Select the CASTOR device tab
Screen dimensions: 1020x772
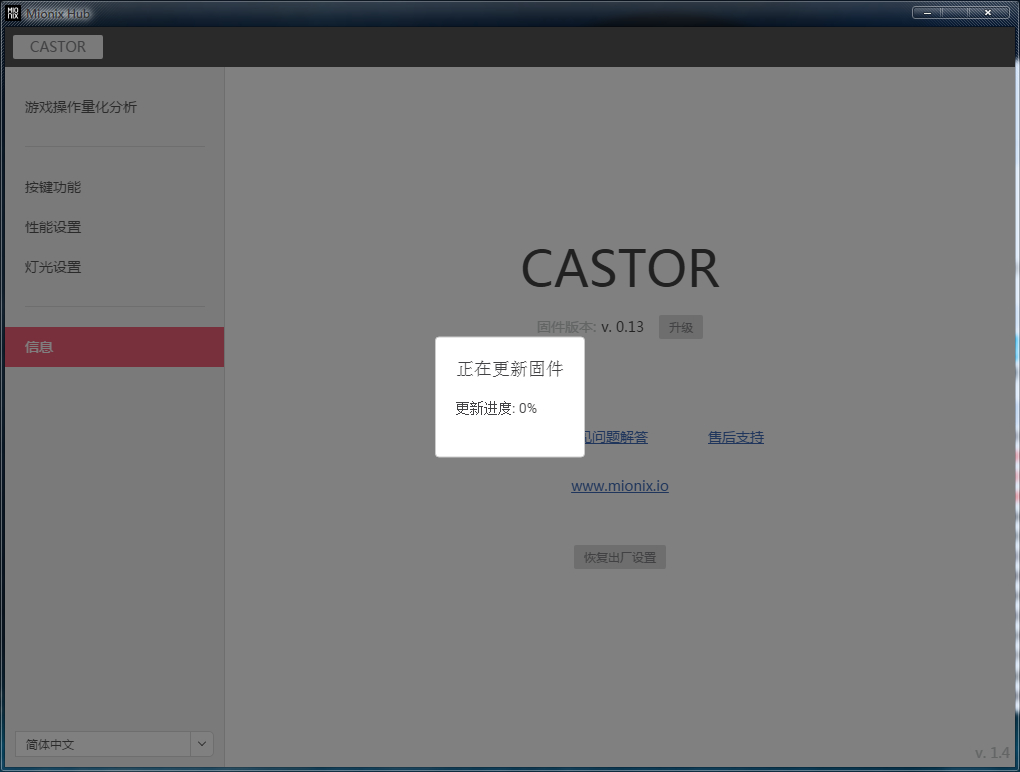[58, 47]
